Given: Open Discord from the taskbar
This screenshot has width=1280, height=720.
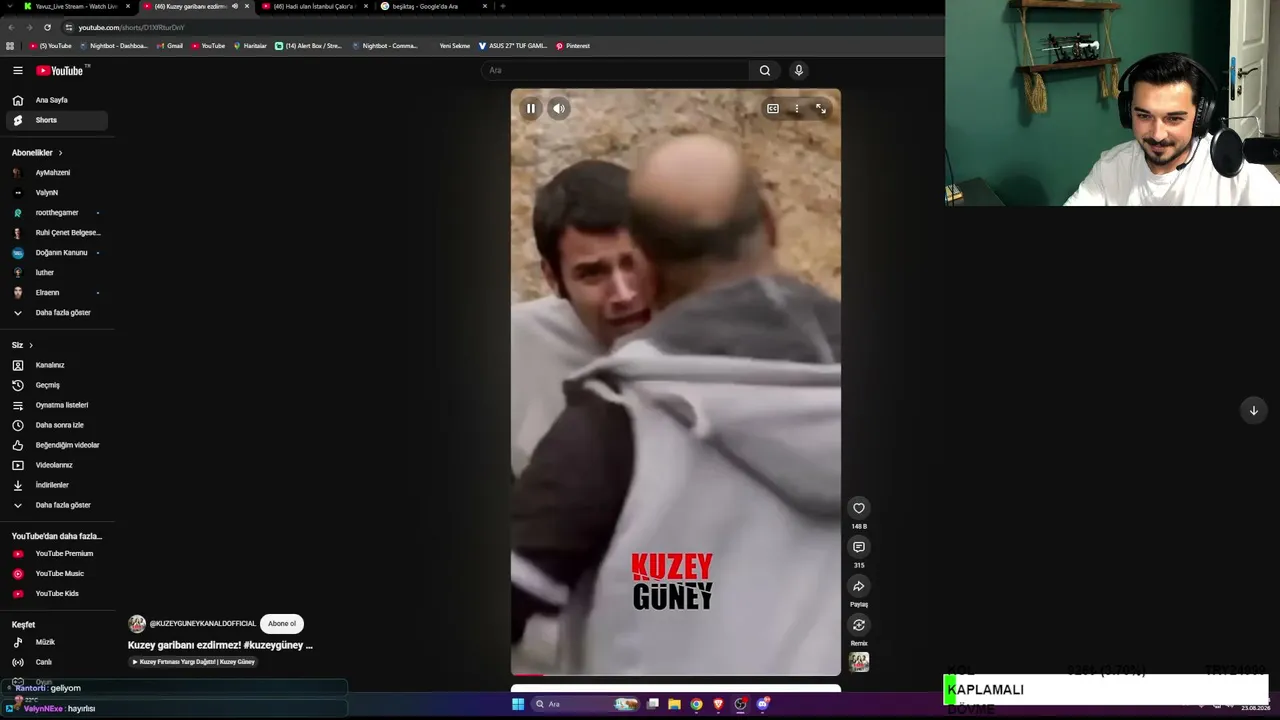Looking at the screenshot, I should [x=762, y=704].
